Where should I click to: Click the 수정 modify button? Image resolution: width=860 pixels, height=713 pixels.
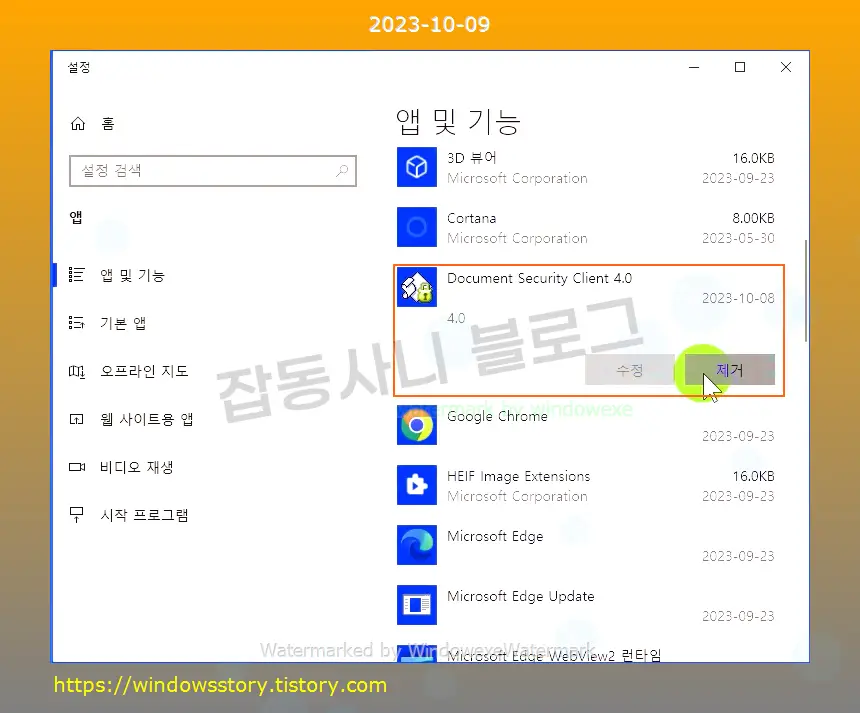coord(630,370)
